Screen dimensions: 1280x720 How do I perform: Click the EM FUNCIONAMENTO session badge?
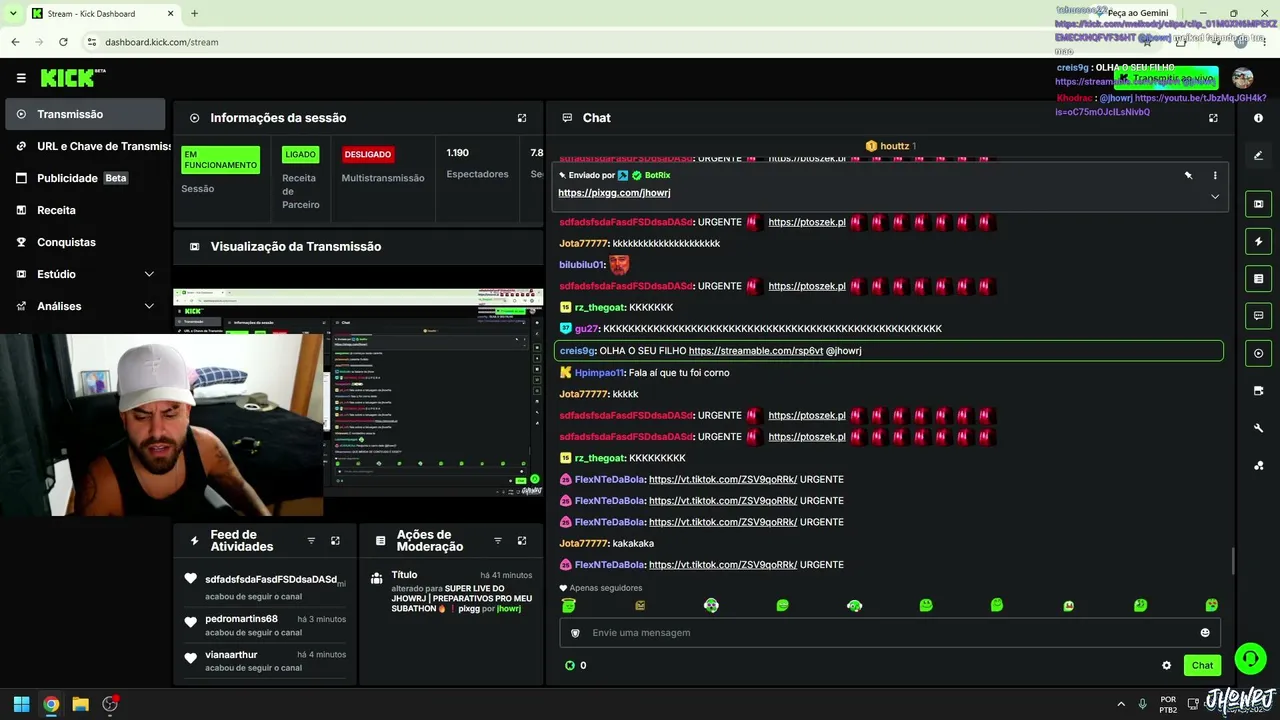point(220,160)
